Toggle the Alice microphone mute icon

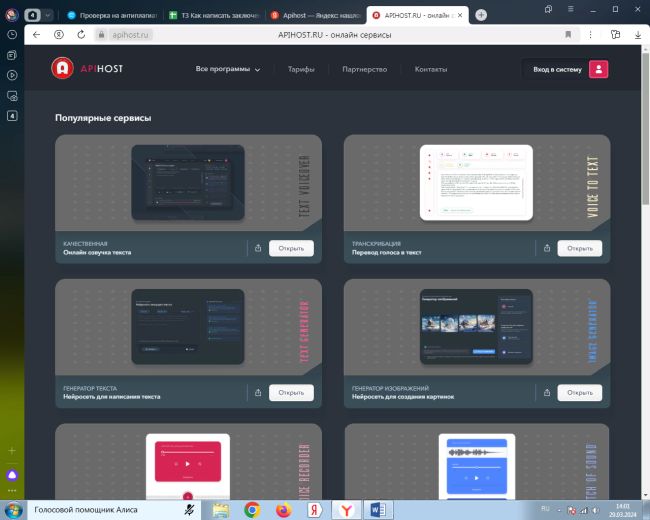pos(189,510)
